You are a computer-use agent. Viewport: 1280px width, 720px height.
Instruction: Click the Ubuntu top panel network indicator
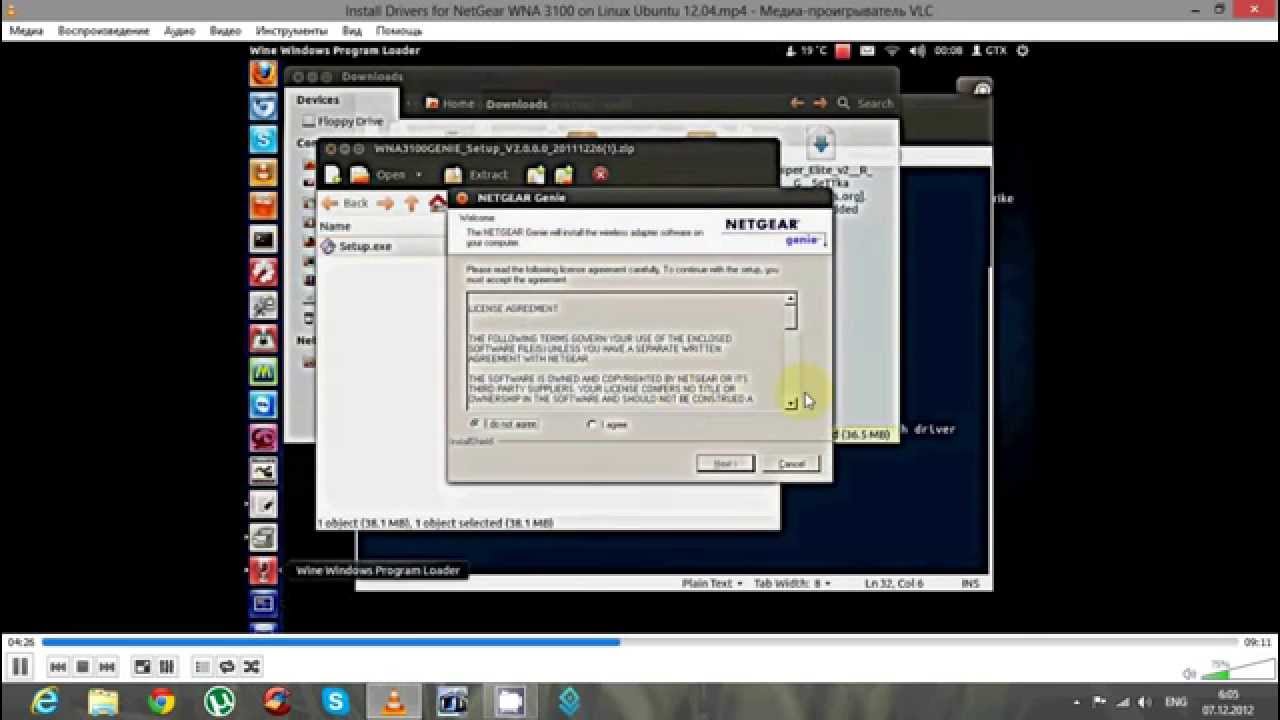[892, 50]
